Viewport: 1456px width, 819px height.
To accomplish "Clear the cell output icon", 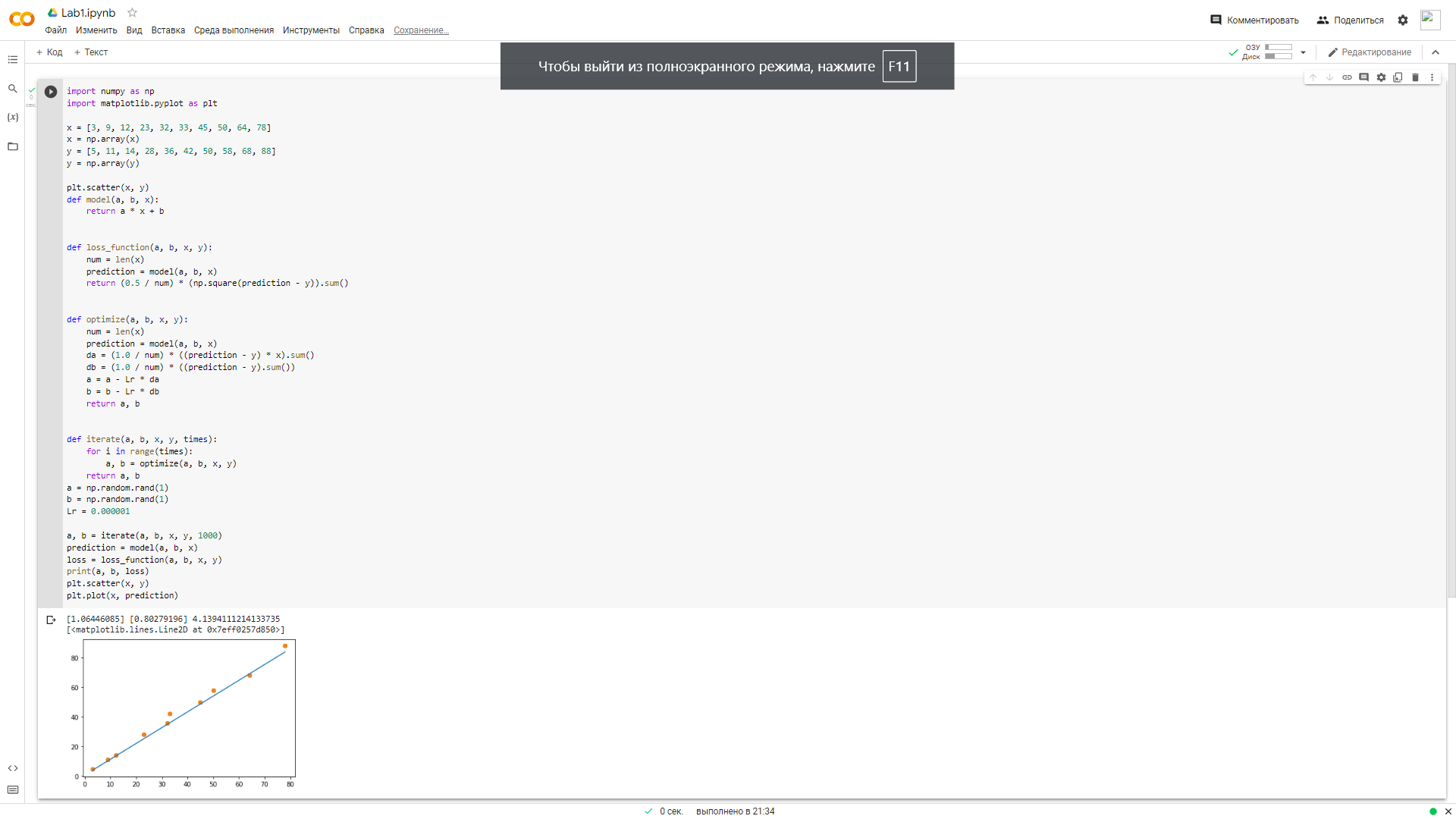I will click(x=51, y=620).
